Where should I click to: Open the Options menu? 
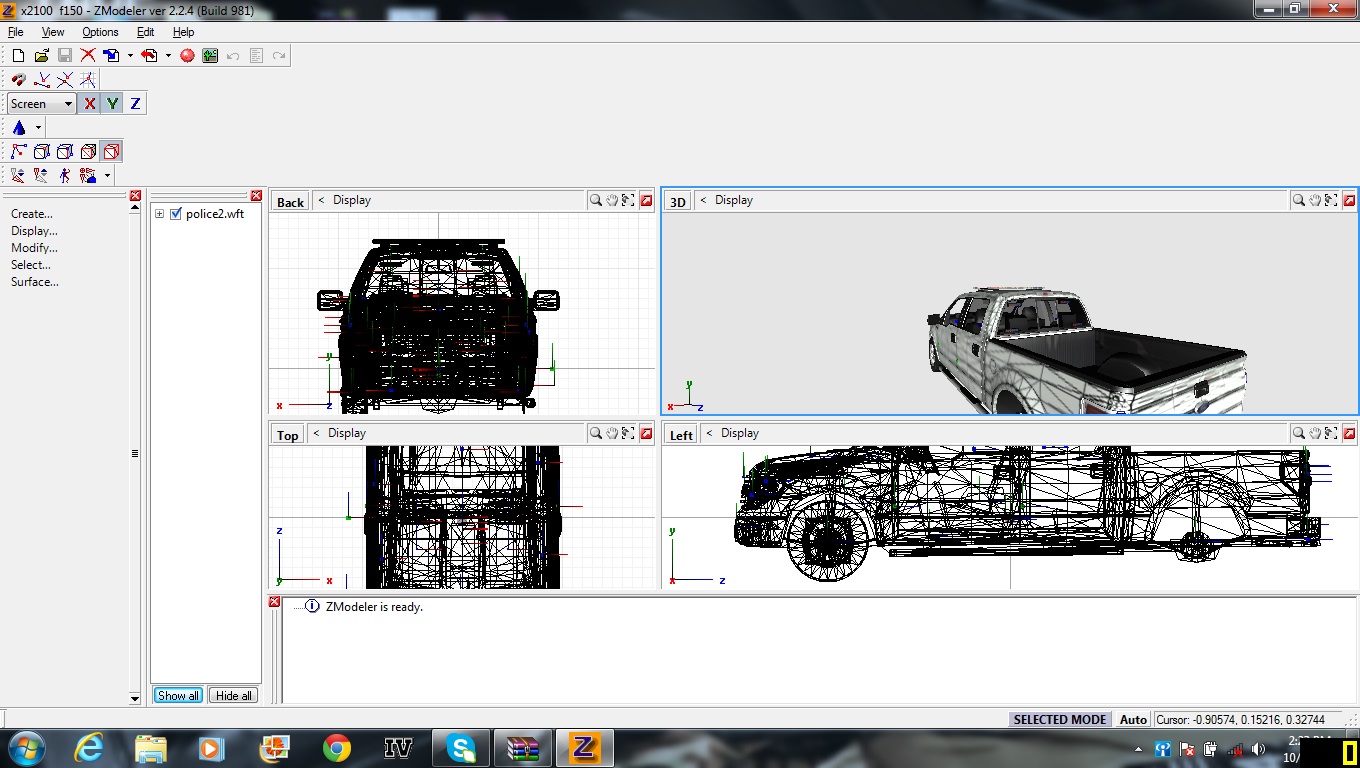(100, 32)
